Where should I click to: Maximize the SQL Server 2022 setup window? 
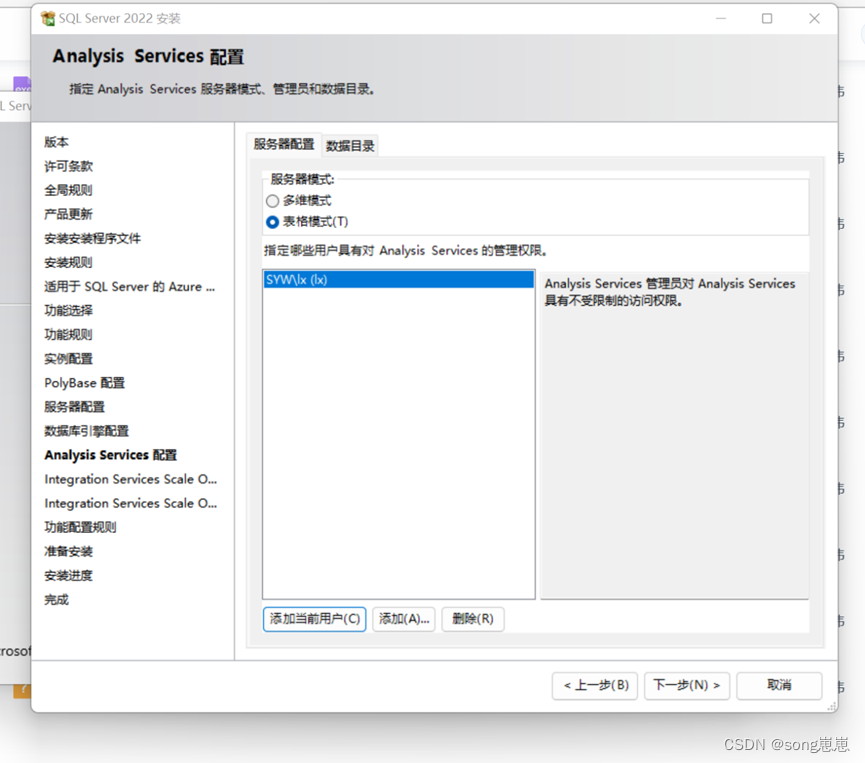(x=767, y=19)
